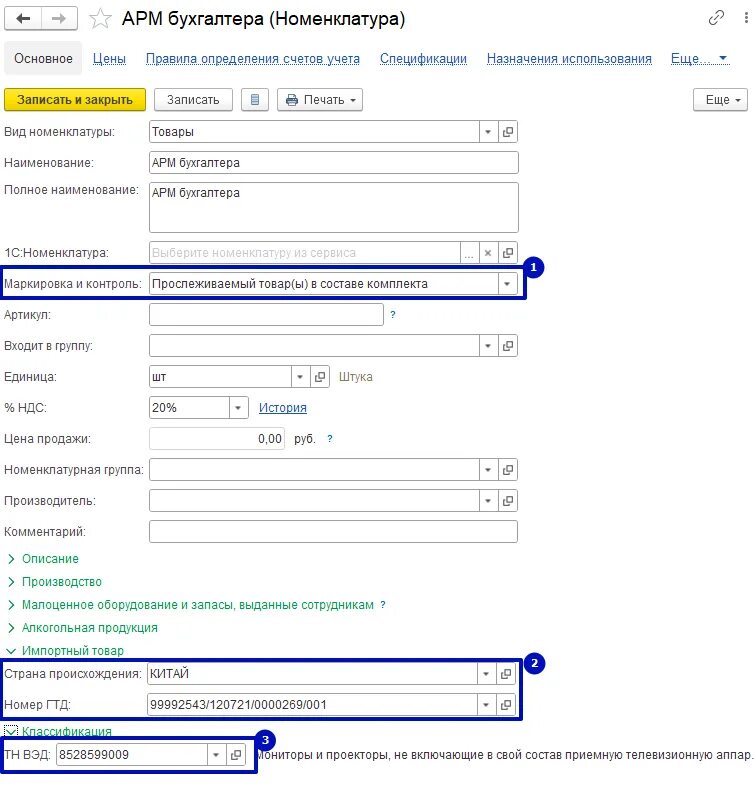Open Входит в группу dropdown arrow

coord(488,346)
